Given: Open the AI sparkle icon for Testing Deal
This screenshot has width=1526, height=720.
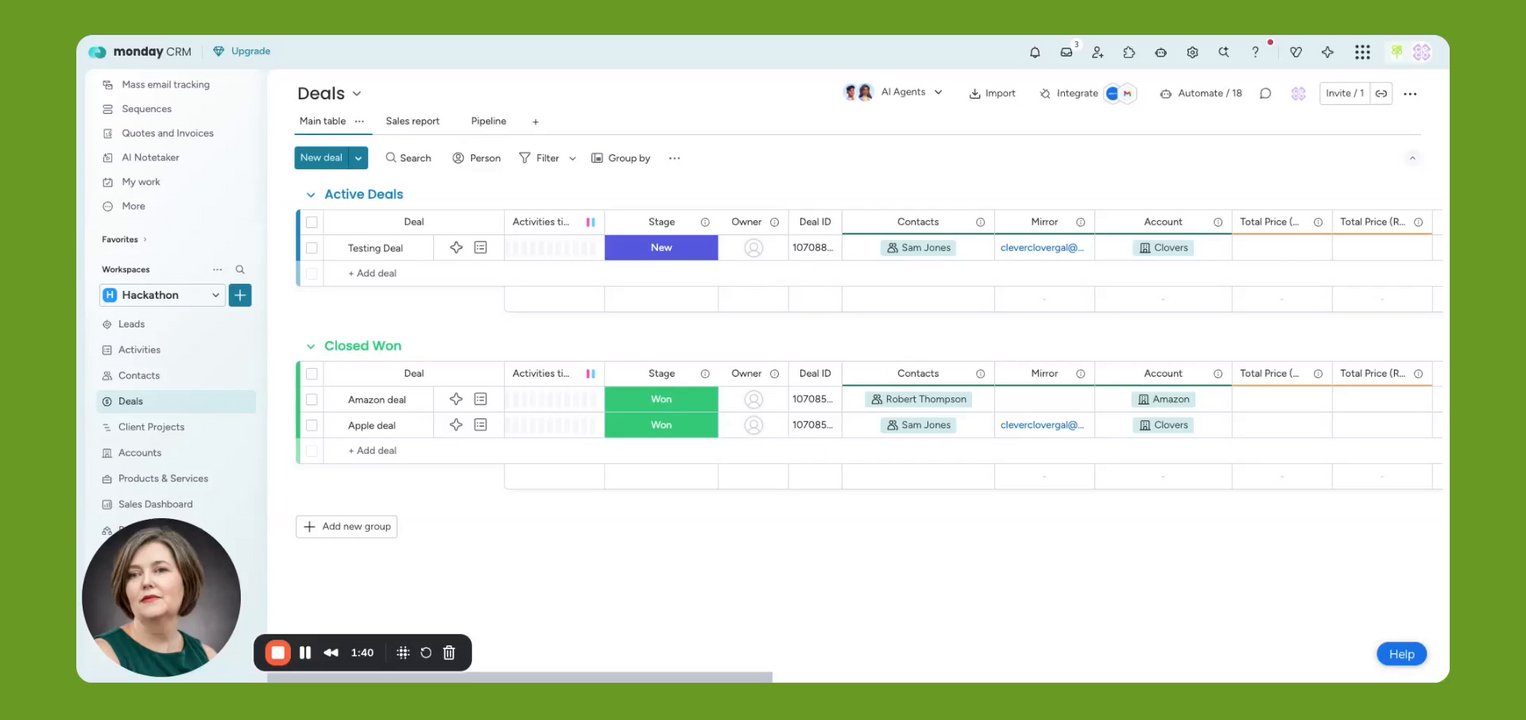Looking at the screenshot, I should tap(456, 247).
